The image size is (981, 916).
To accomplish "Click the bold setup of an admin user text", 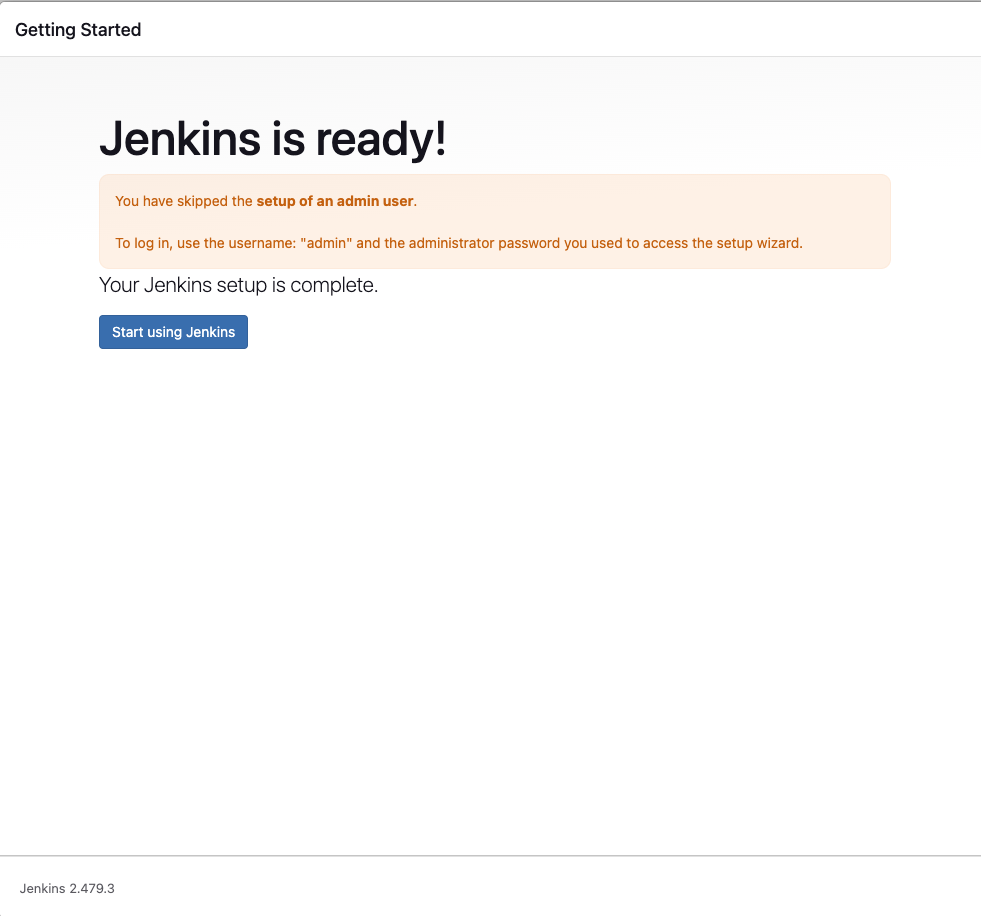I will [x=335, y=201].
